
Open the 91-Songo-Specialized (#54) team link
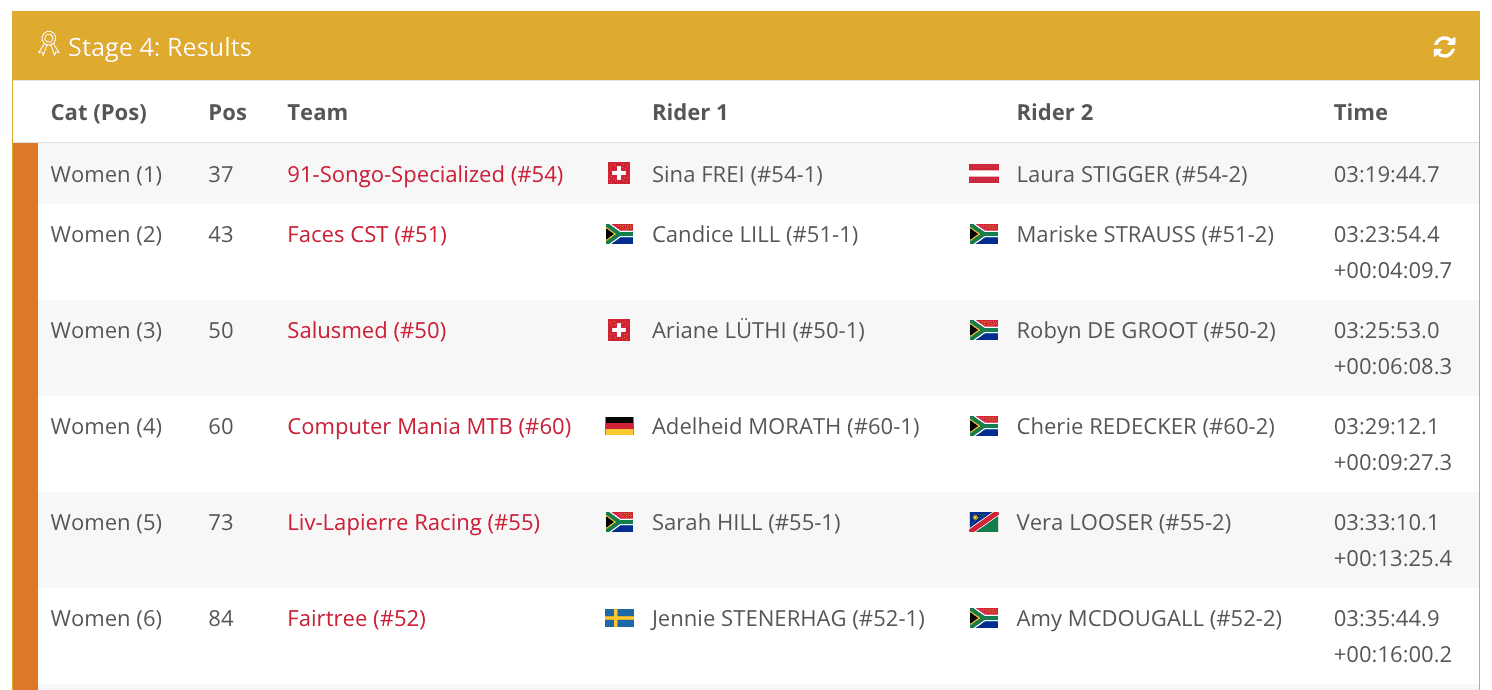(425, 174)
